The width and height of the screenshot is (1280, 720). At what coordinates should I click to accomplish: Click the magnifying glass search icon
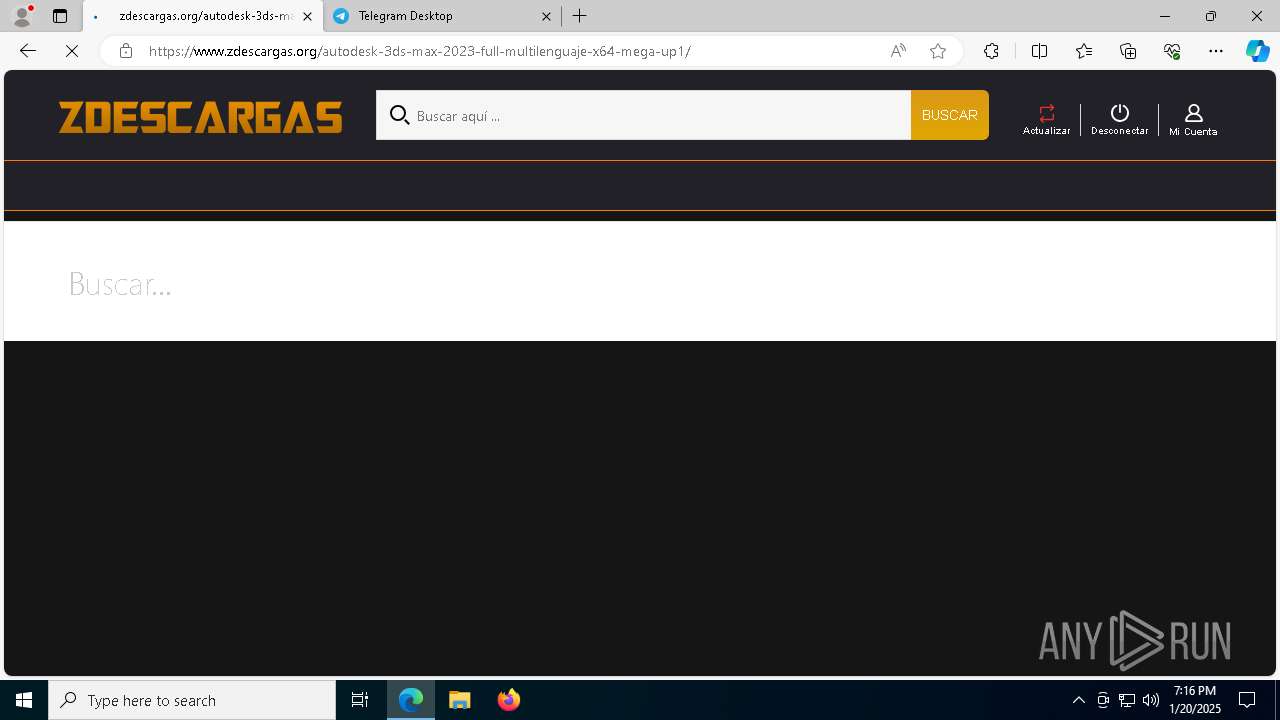399,115
